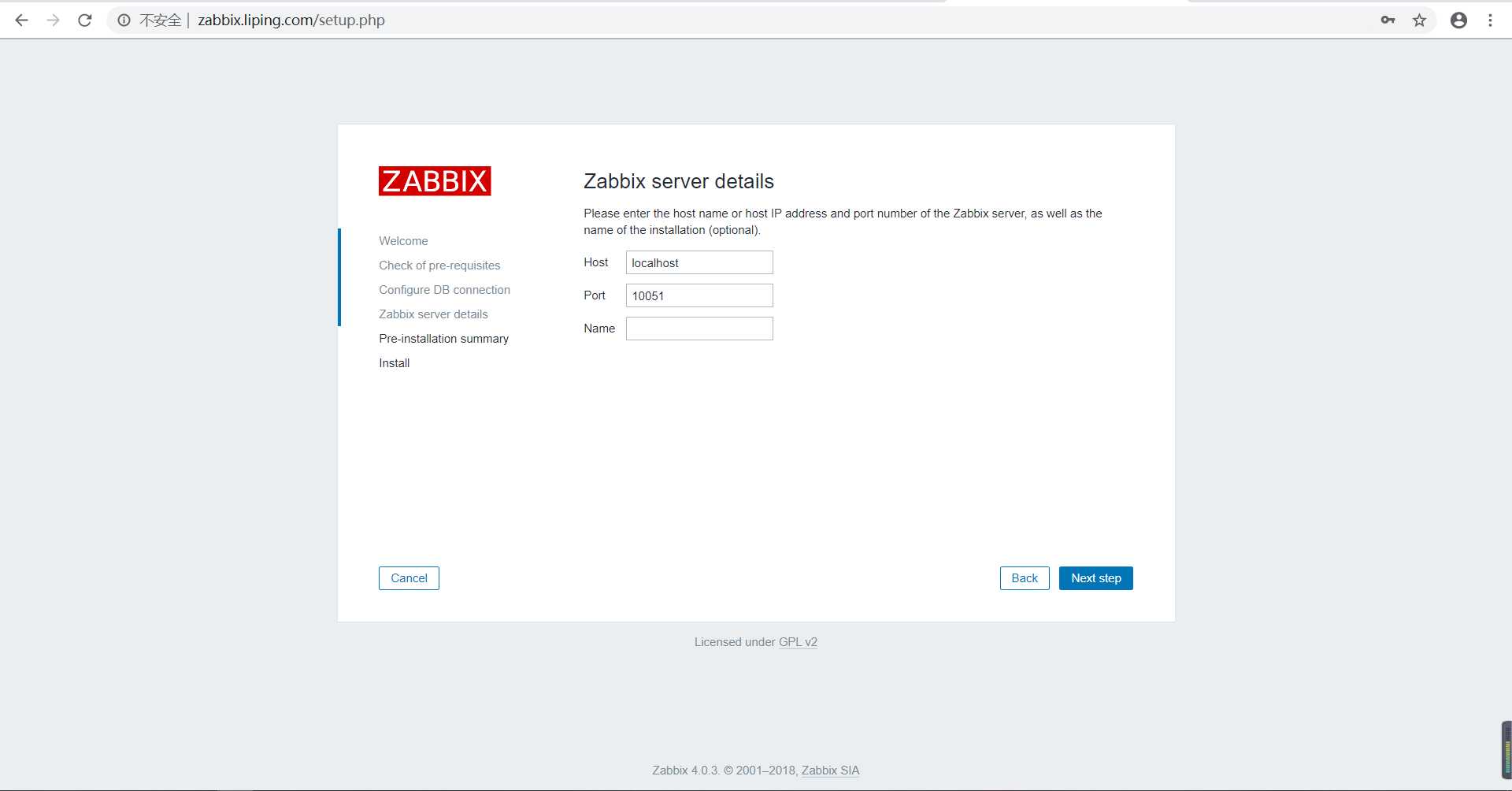Open the Chrome profile avatar
Screen dimensions: 1512x791
(1458, 20)
